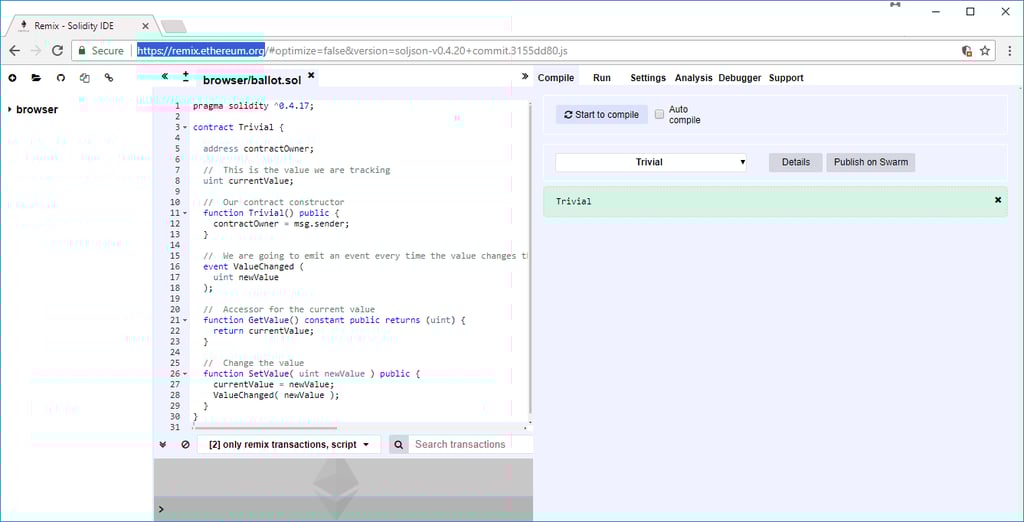Copy all files to another instance icon
This screenshot has height=522, width=1024.
pyautogui.click(x=84, y=78)
